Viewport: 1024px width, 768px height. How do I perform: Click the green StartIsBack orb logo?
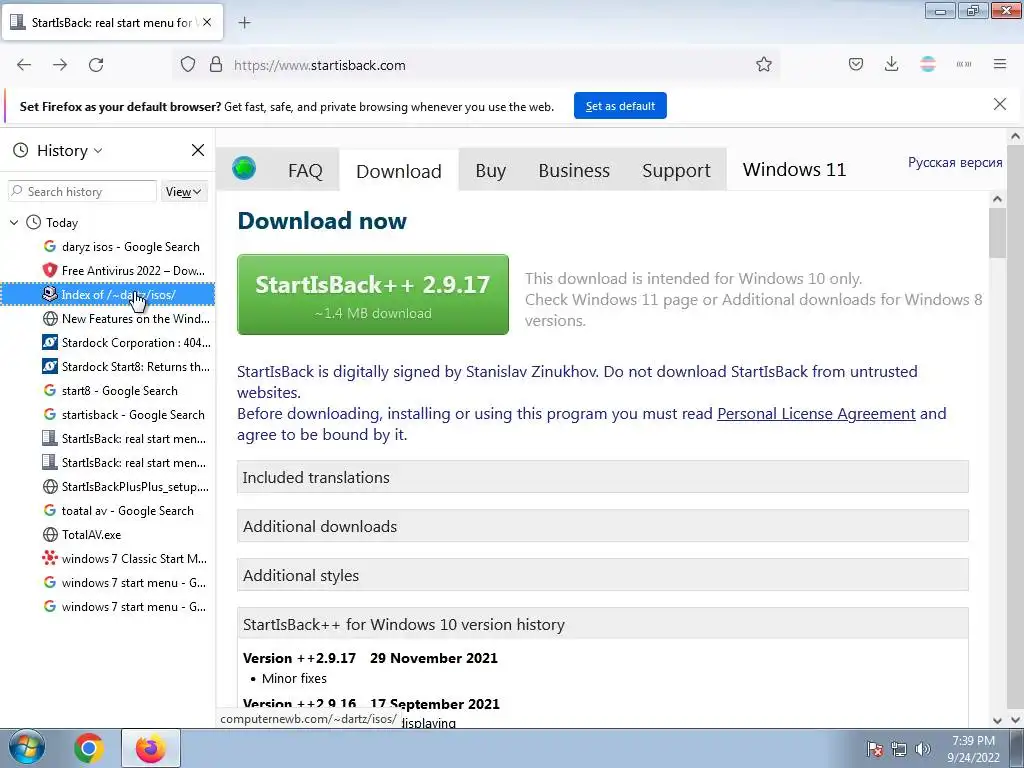point(244,168)
